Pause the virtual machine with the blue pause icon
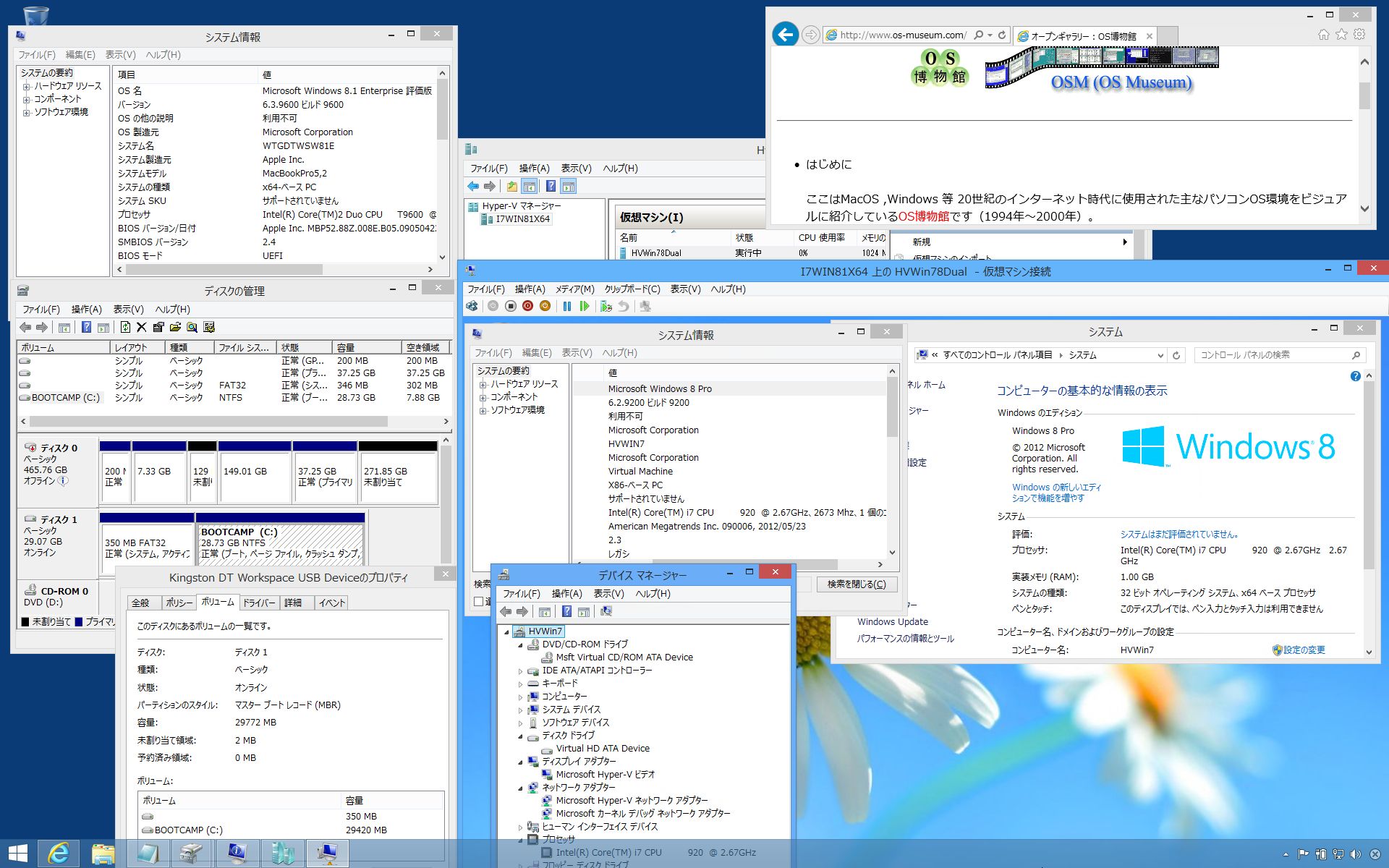Screen dimensions: 1389x868 tap(567, 306)
